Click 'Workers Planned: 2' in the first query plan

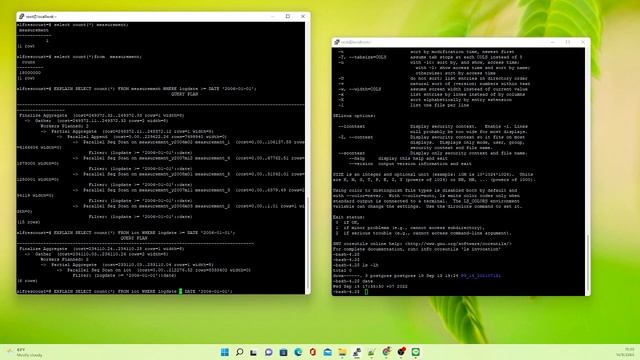tap(64, 126)
